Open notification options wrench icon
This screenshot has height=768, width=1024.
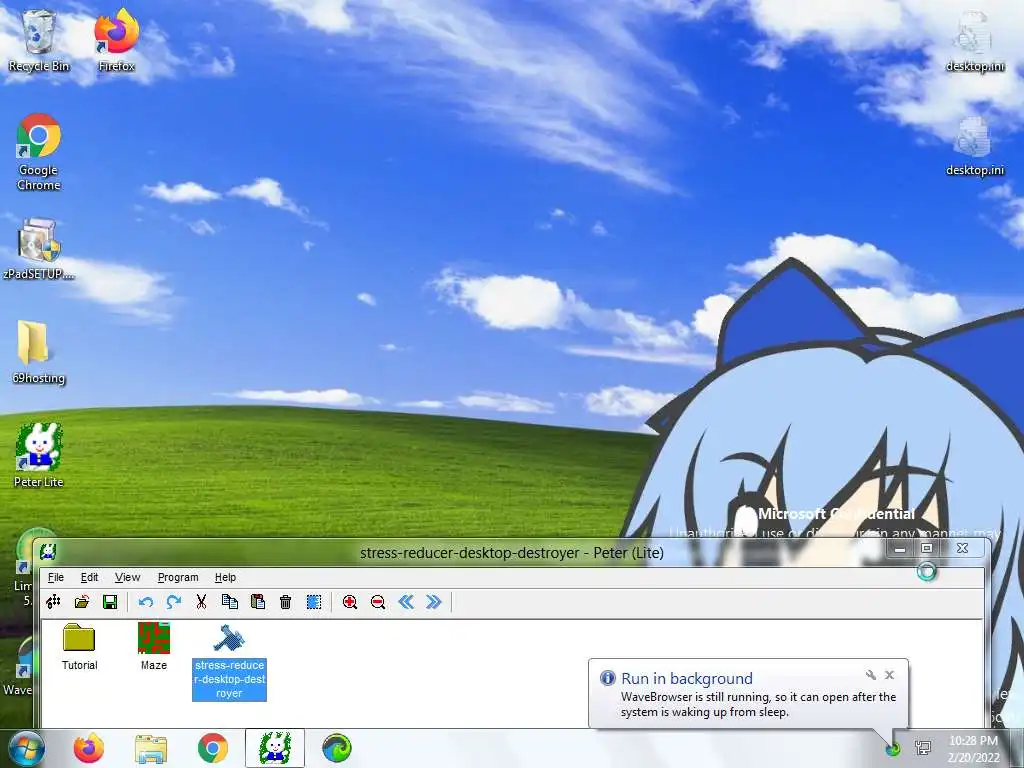pyautogui.click(x=871, y=675)
